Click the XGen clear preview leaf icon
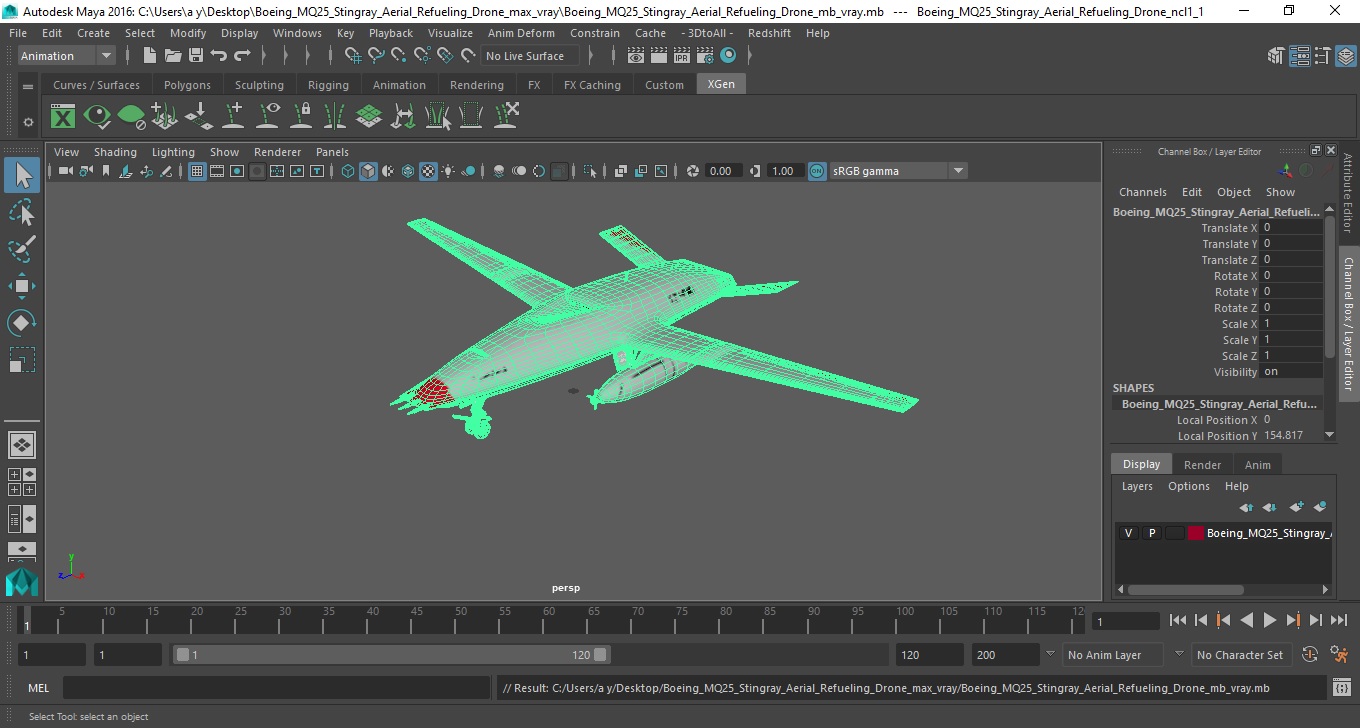The width and height of the screenshot is (1360, 728). [x=131, y=117]
